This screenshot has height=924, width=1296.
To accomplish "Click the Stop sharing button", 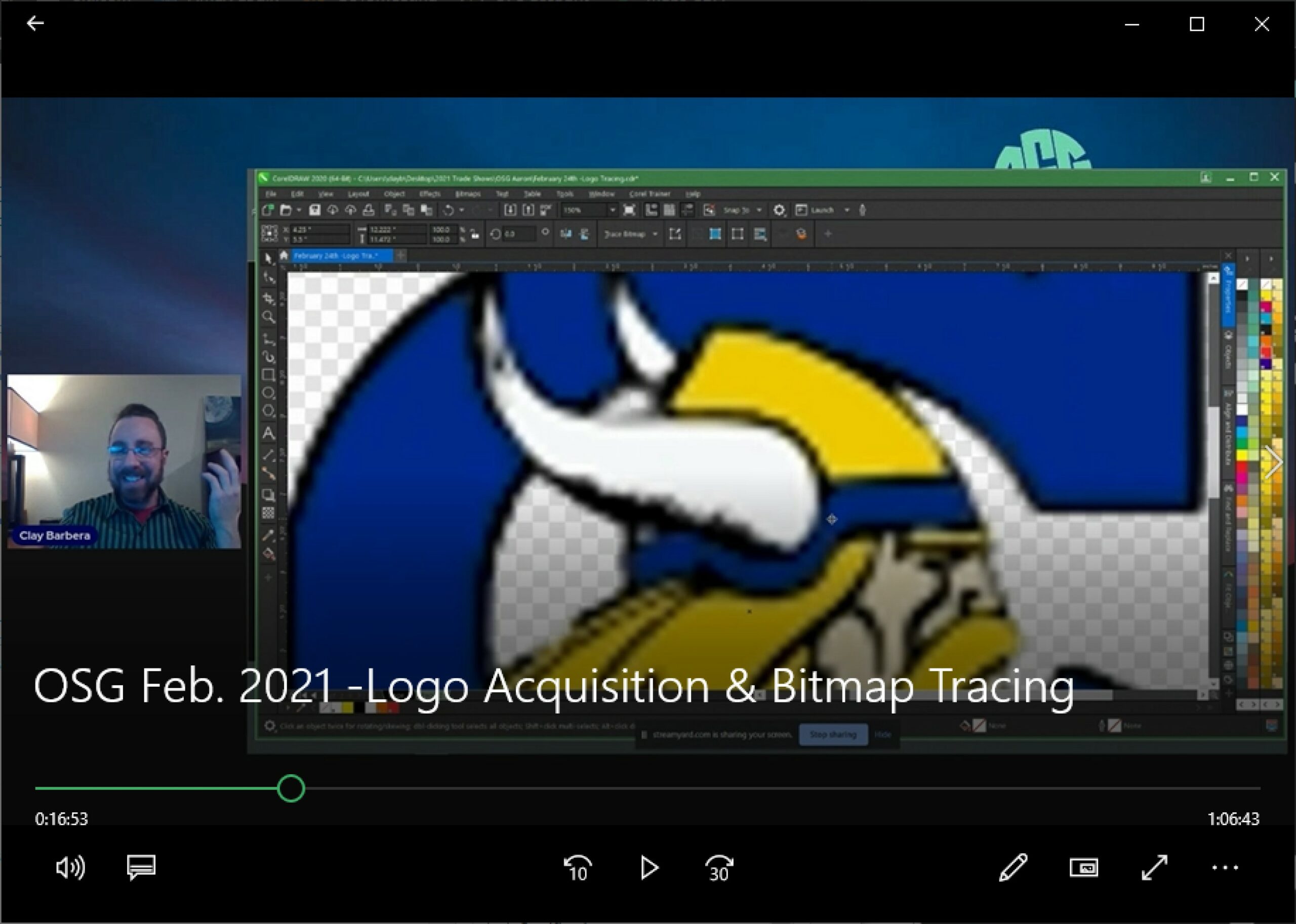I will click(833, 735).
